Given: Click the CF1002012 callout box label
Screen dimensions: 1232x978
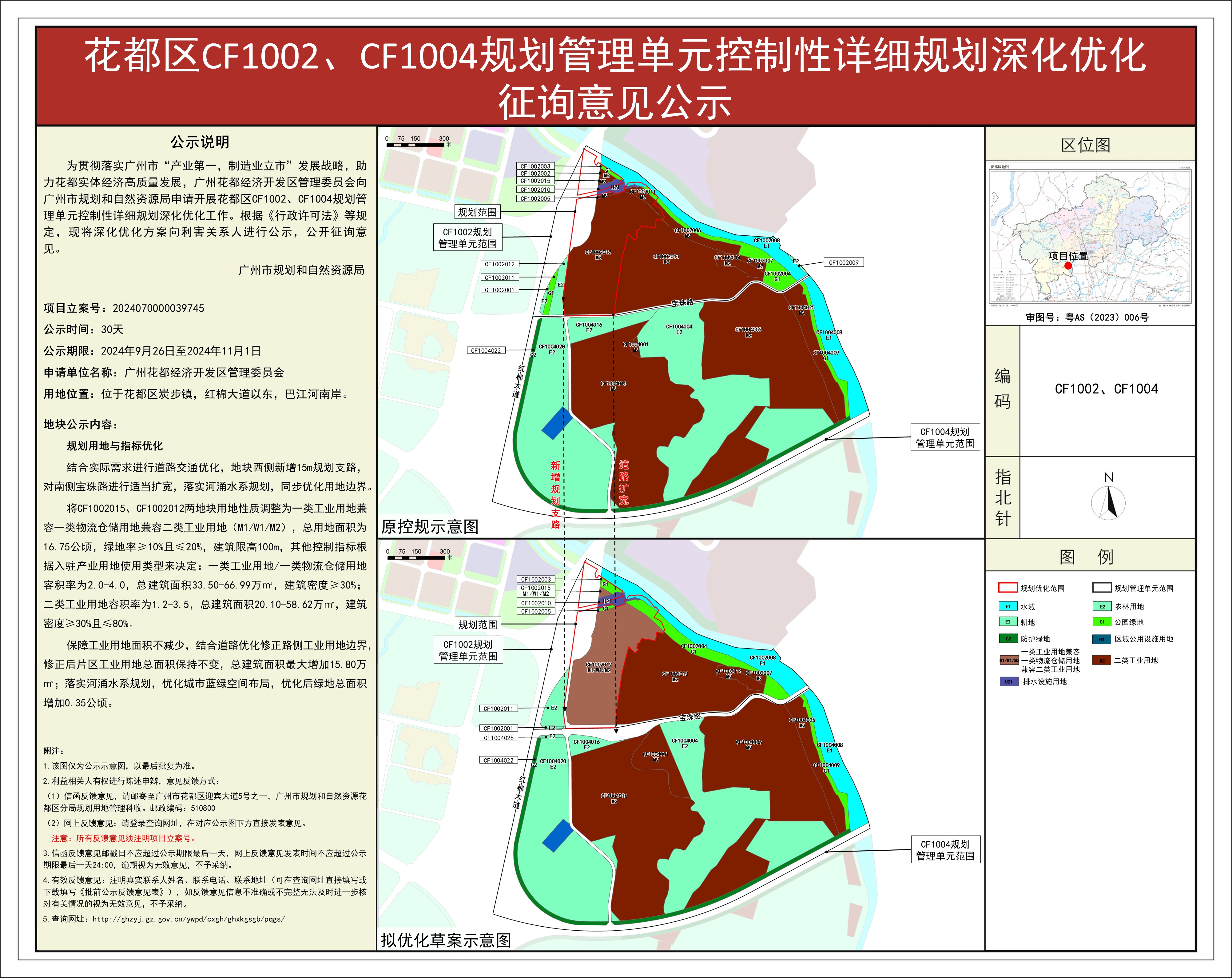Looking at the screenshot, I should coord(499,264).
